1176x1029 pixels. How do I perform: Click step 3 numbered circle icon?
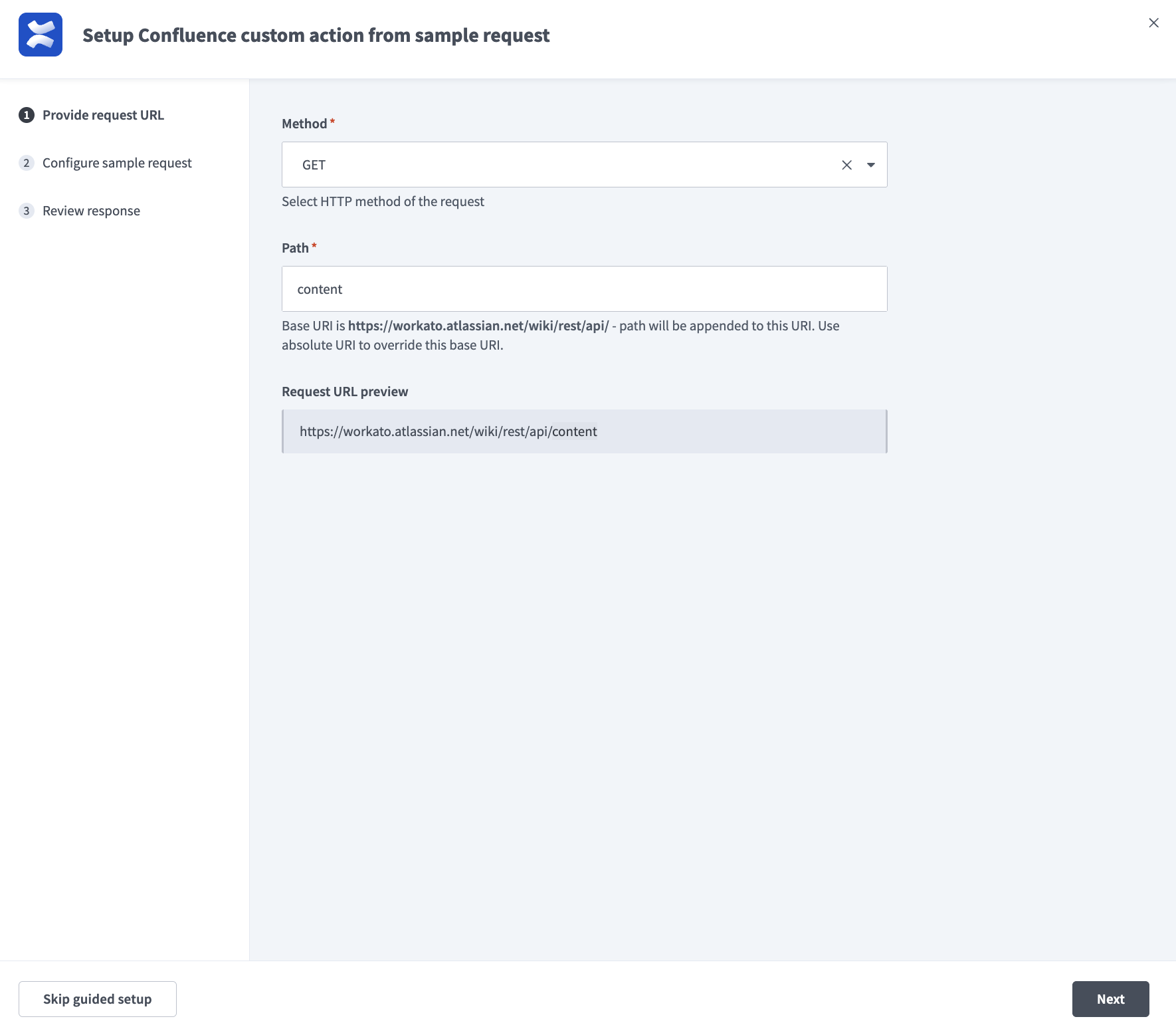pos(26,210)
